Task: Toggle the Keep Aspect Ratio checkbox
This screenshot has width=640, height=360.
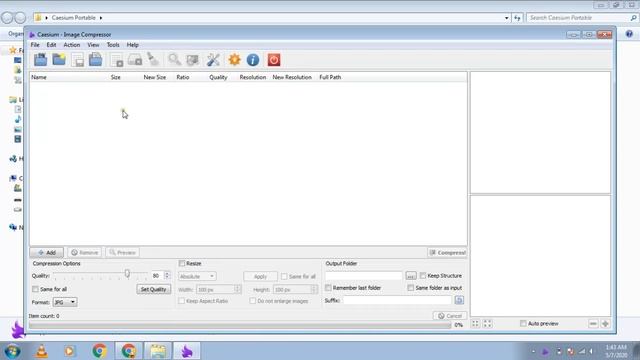Action: (182, 301)
